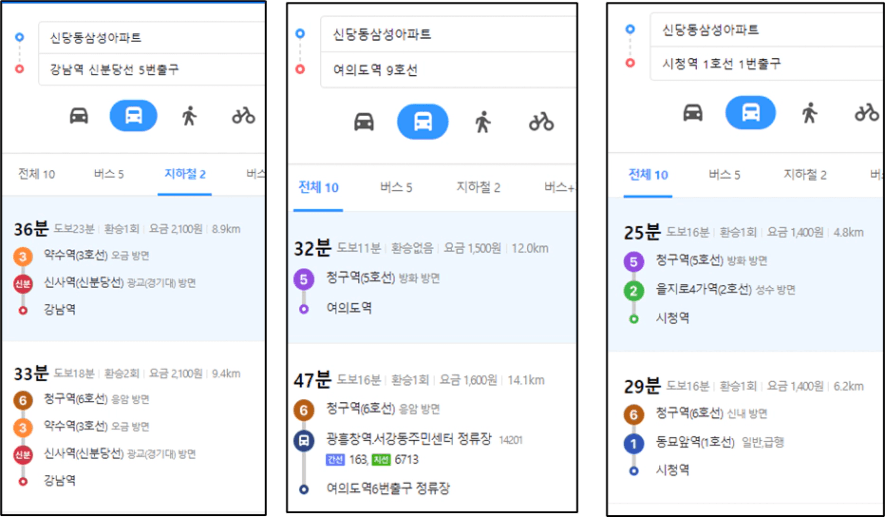Click 신분 line badge in 36분 route
Screen dimensions: 885x517
23,283
